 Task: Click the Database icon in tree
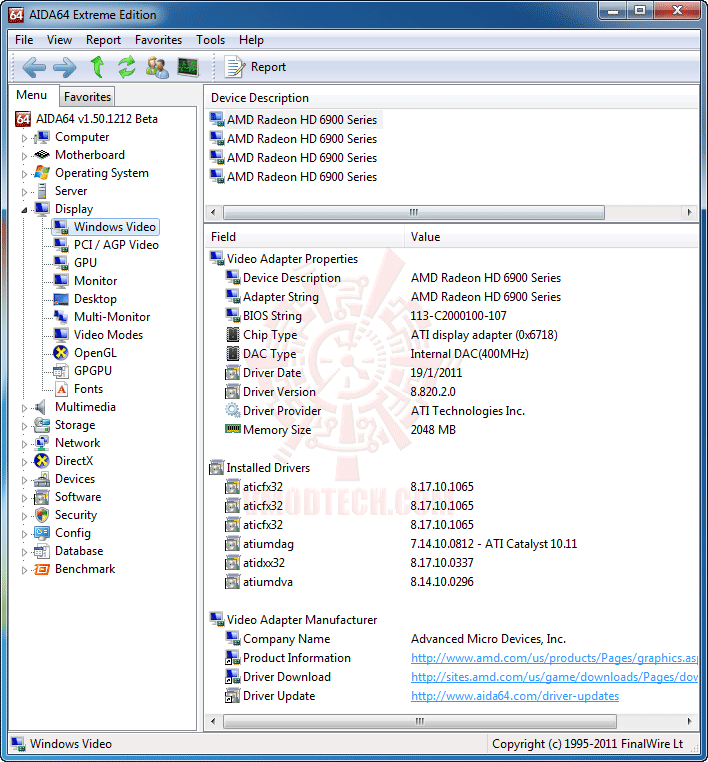42,551
